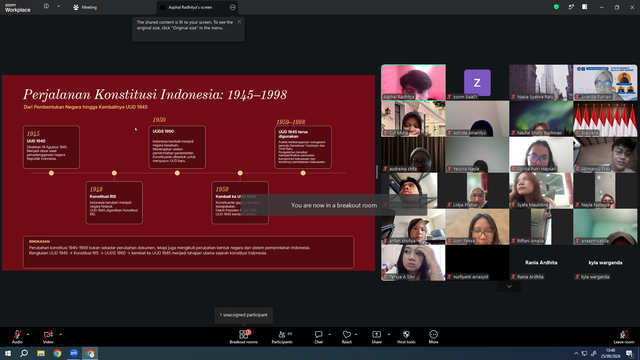Open React emoji picker
The width and height of the screenshot is (640, 360).
click(x=347, y=337)
